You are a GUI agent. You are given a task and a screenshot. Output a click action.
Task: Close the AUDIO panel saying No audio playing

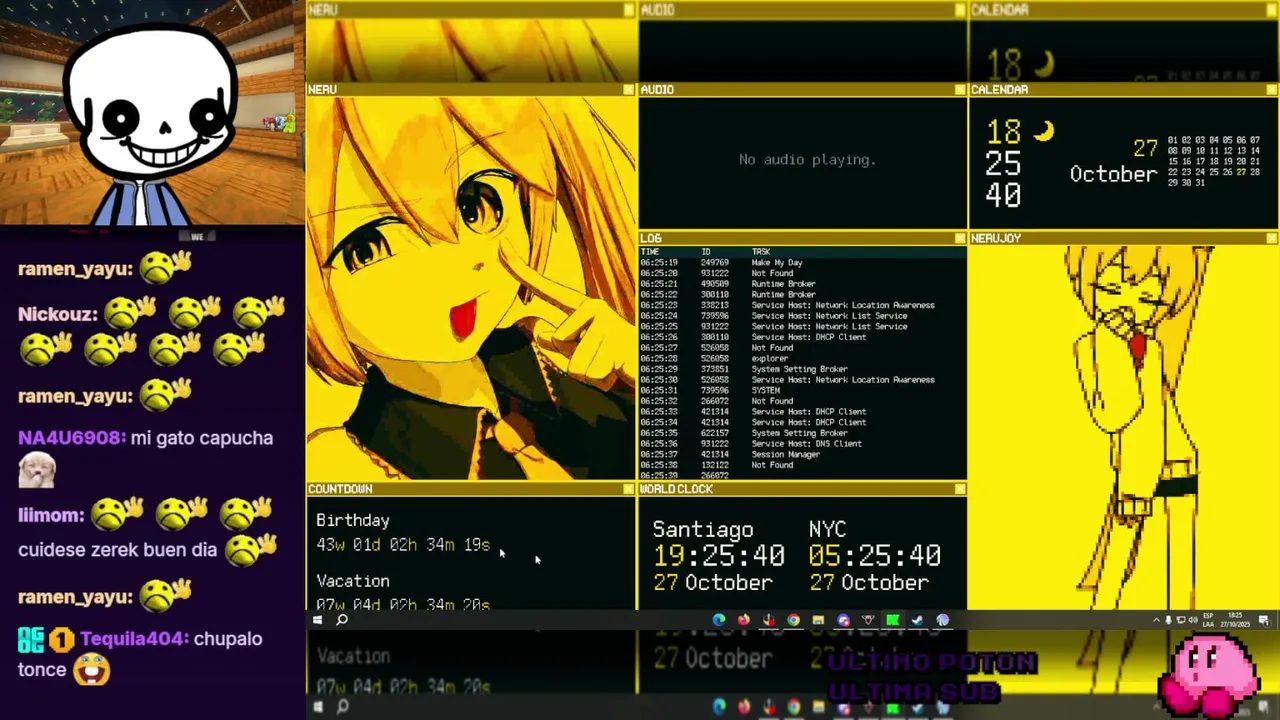[x=960, y=90]
